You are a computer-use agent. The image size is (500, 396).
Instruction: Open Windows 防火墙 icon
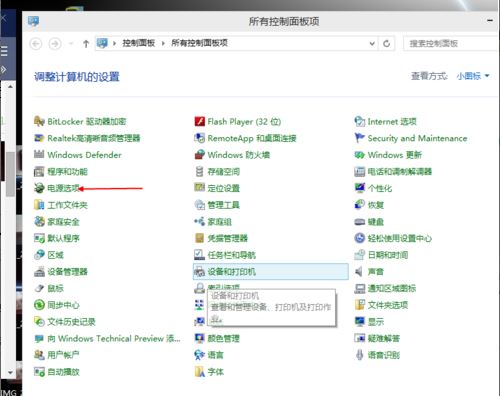click(199, 155)
